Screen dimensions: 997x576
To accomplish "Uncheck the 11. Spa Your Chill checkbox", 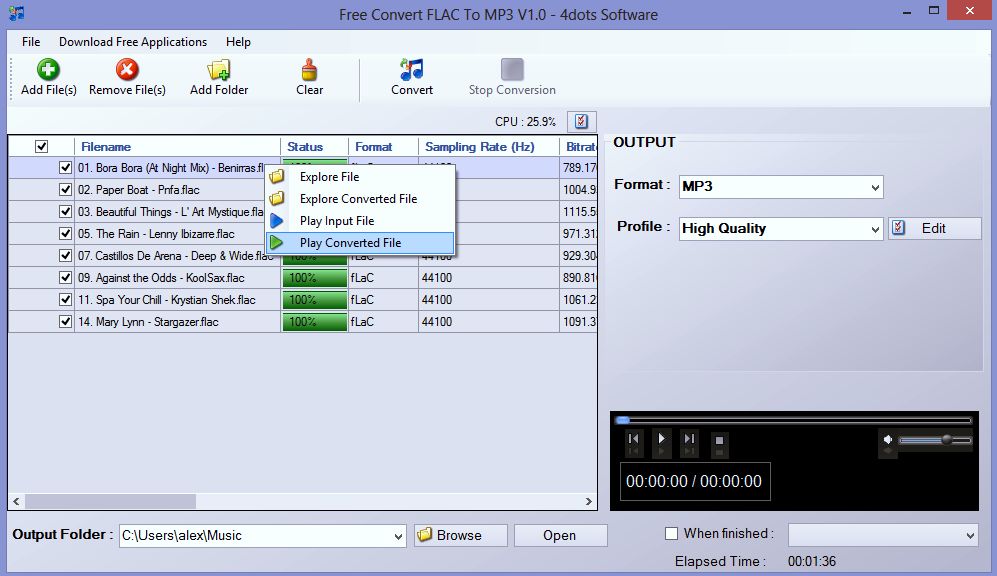I will pos(65,299).
